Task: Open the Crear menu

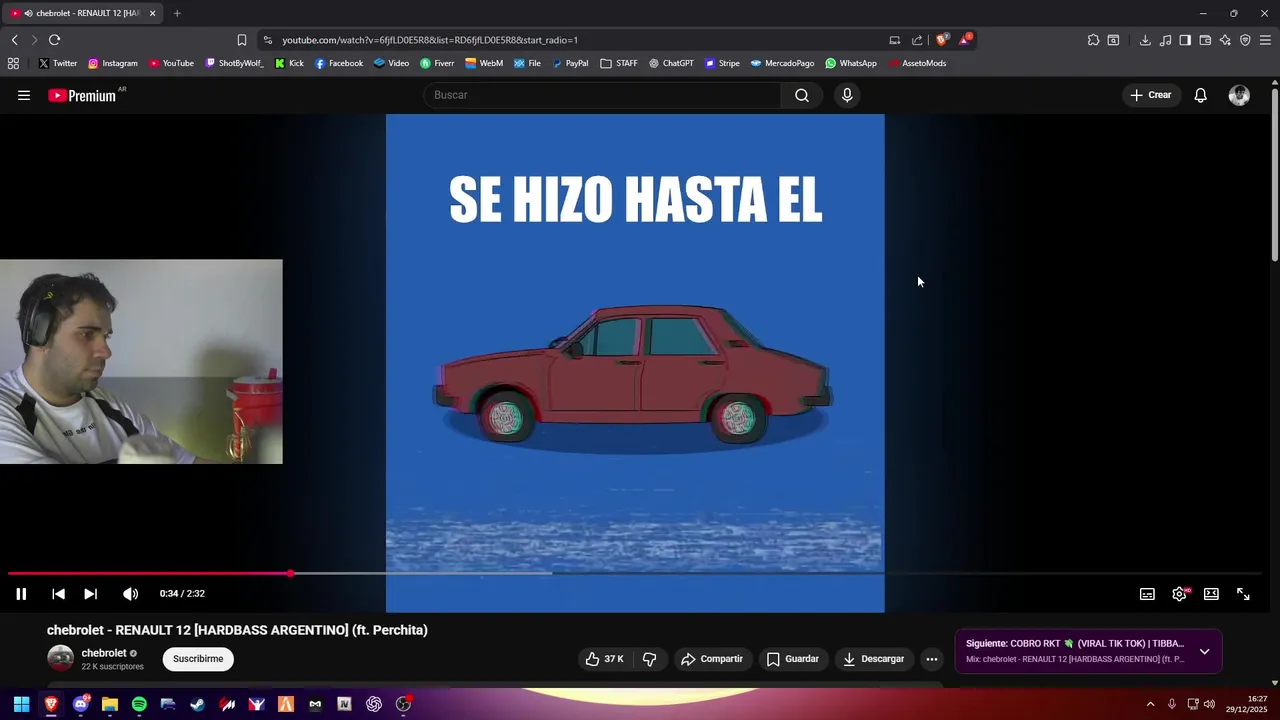Action: pos(1150,95)
